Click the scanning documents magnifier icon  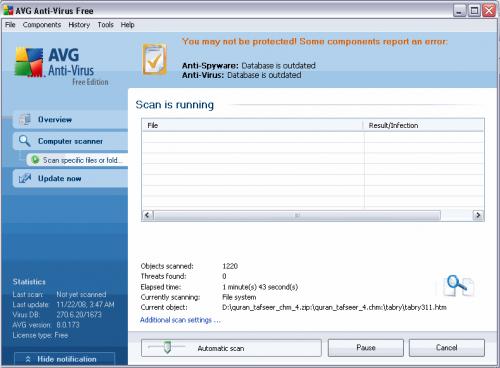point(459,286)
